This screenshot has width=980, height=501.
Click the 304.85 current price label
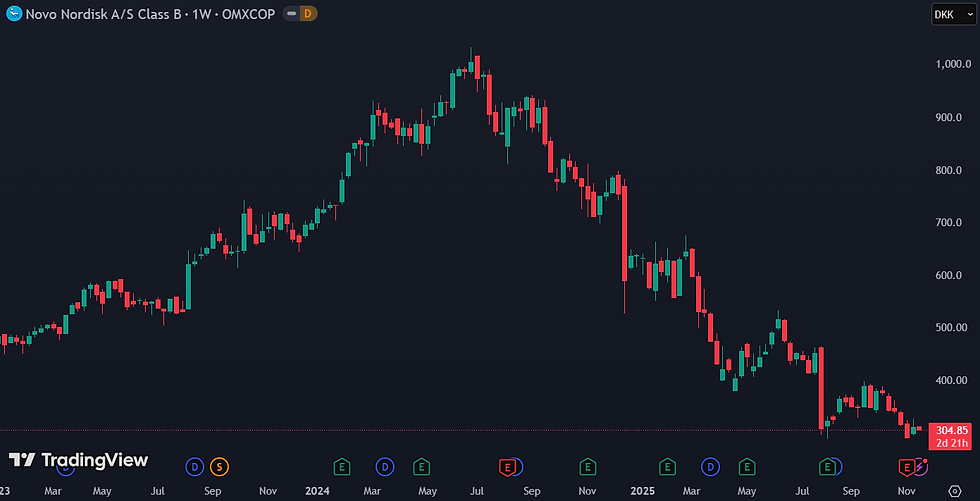pyautogui.click(x=952, y=430)
